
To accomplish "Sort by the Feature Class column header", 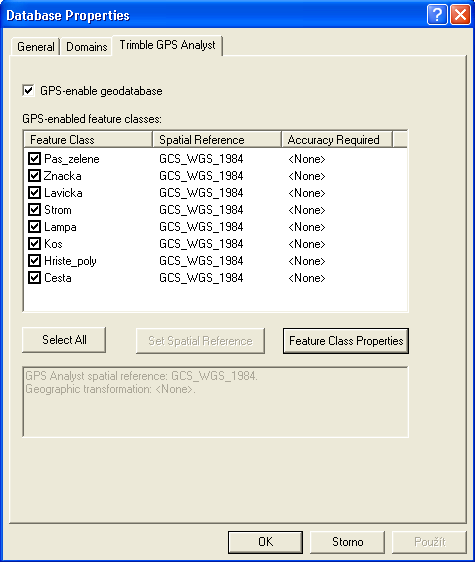I will click(88, 139).
